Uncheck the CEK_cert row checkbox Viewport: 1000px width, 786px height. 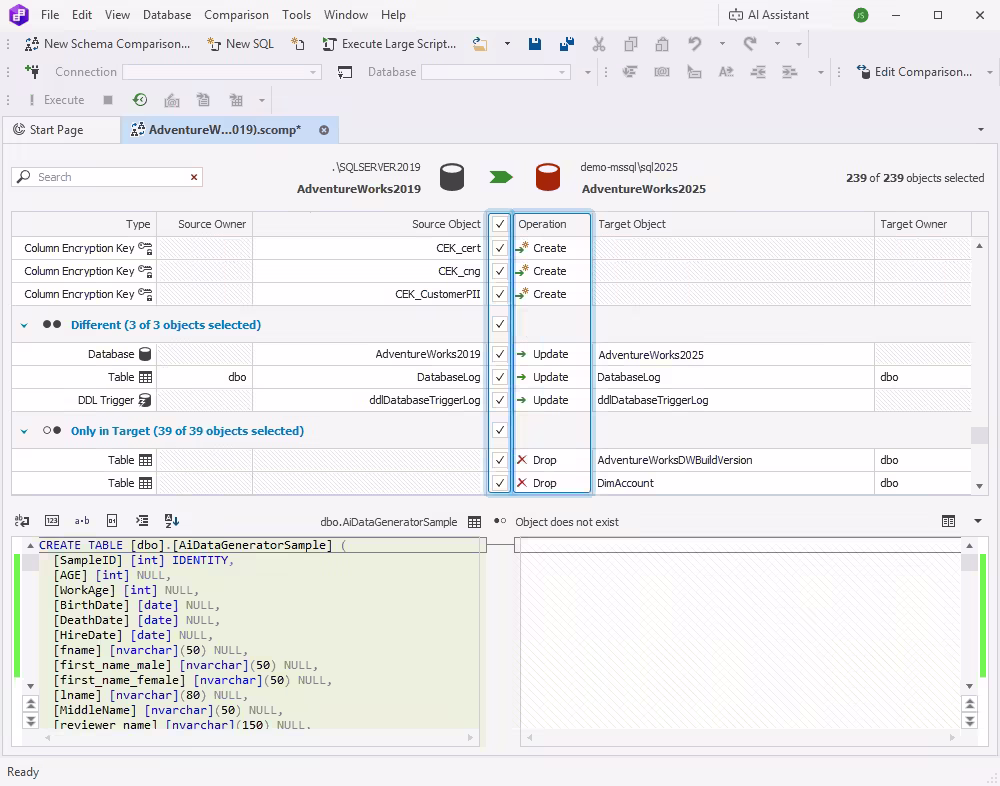500,248
